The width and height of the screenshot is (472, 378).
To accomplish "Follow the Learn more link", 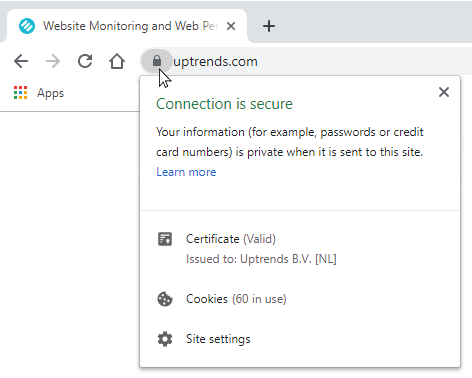I will tap(186, 172).
